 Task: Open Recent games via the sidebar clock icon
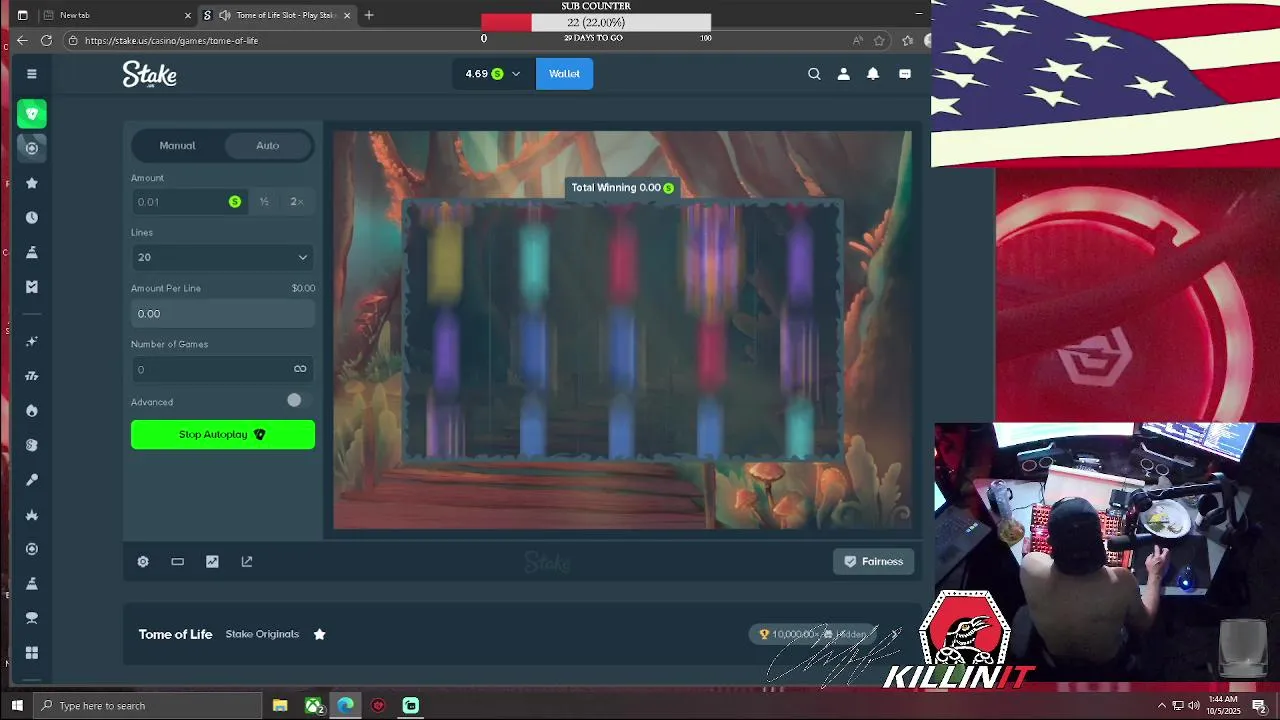pos(32,218)
